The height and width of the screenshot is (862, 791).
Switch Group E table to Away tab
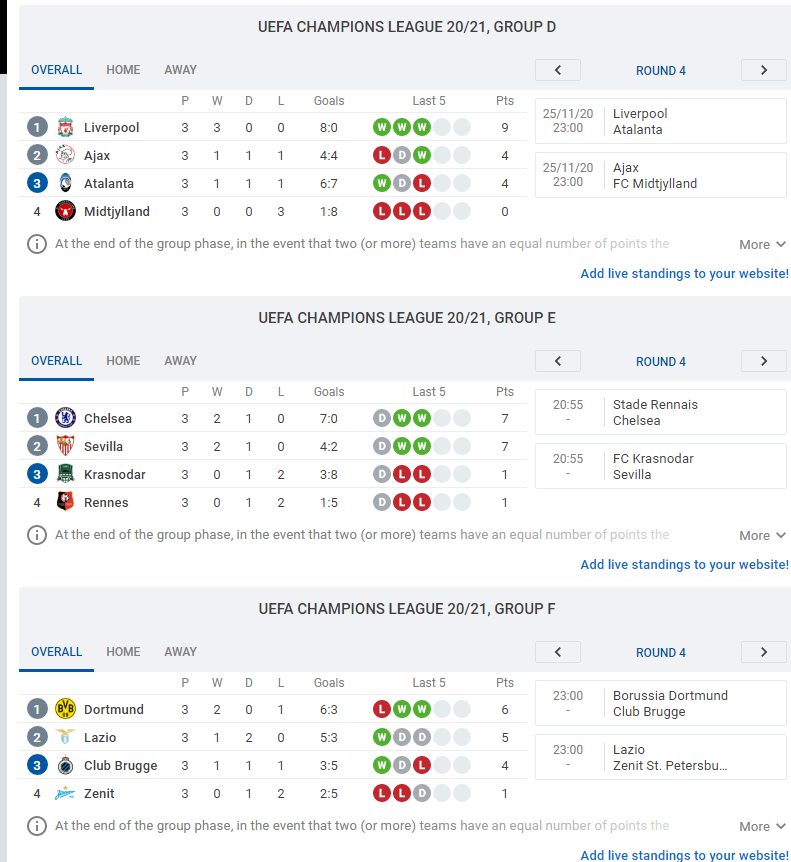(x=180, y=361)
